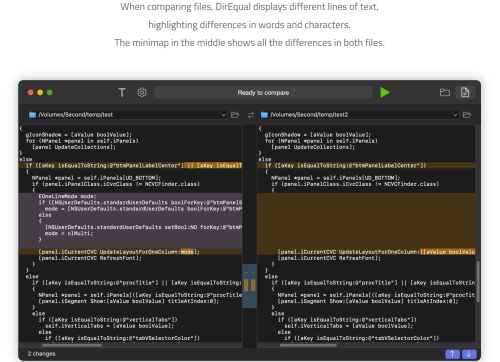Jump to previous change with up arrow

click(452, 354)
